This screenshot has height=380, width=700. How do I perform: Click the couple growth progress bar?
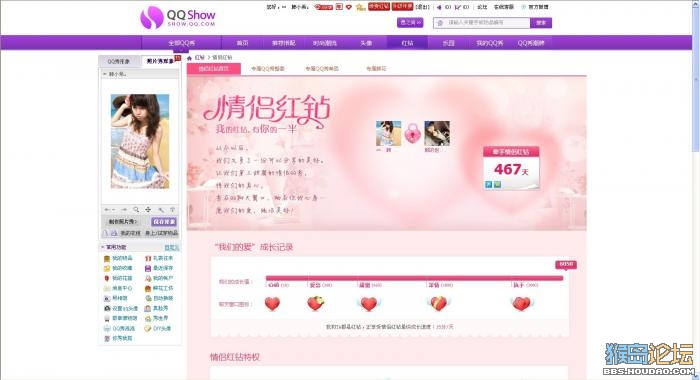pos(414,278)
